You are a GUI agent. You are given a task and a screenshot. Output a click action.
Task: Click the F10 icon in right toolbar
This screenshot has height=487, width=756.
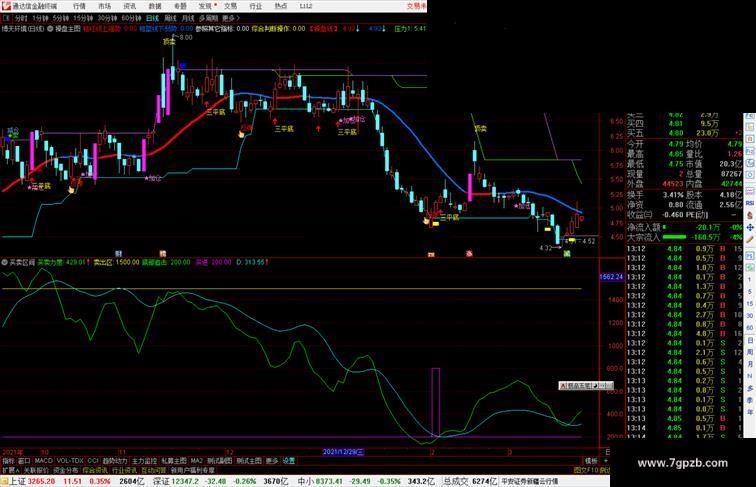(x=750, y=151)
